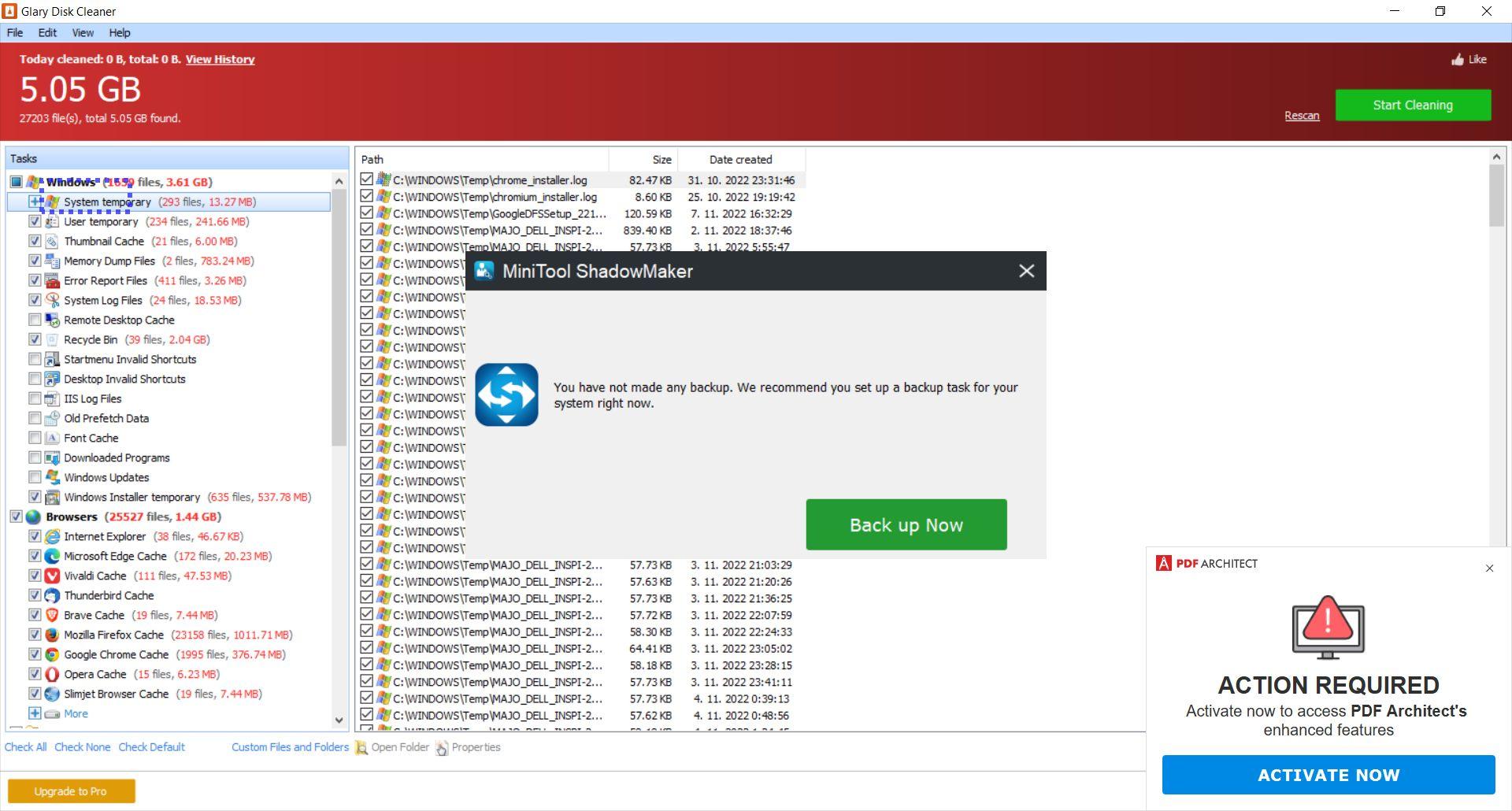Expand the More tasks node
Screen dimensions: 1512x811
click(x=35, y=713)
